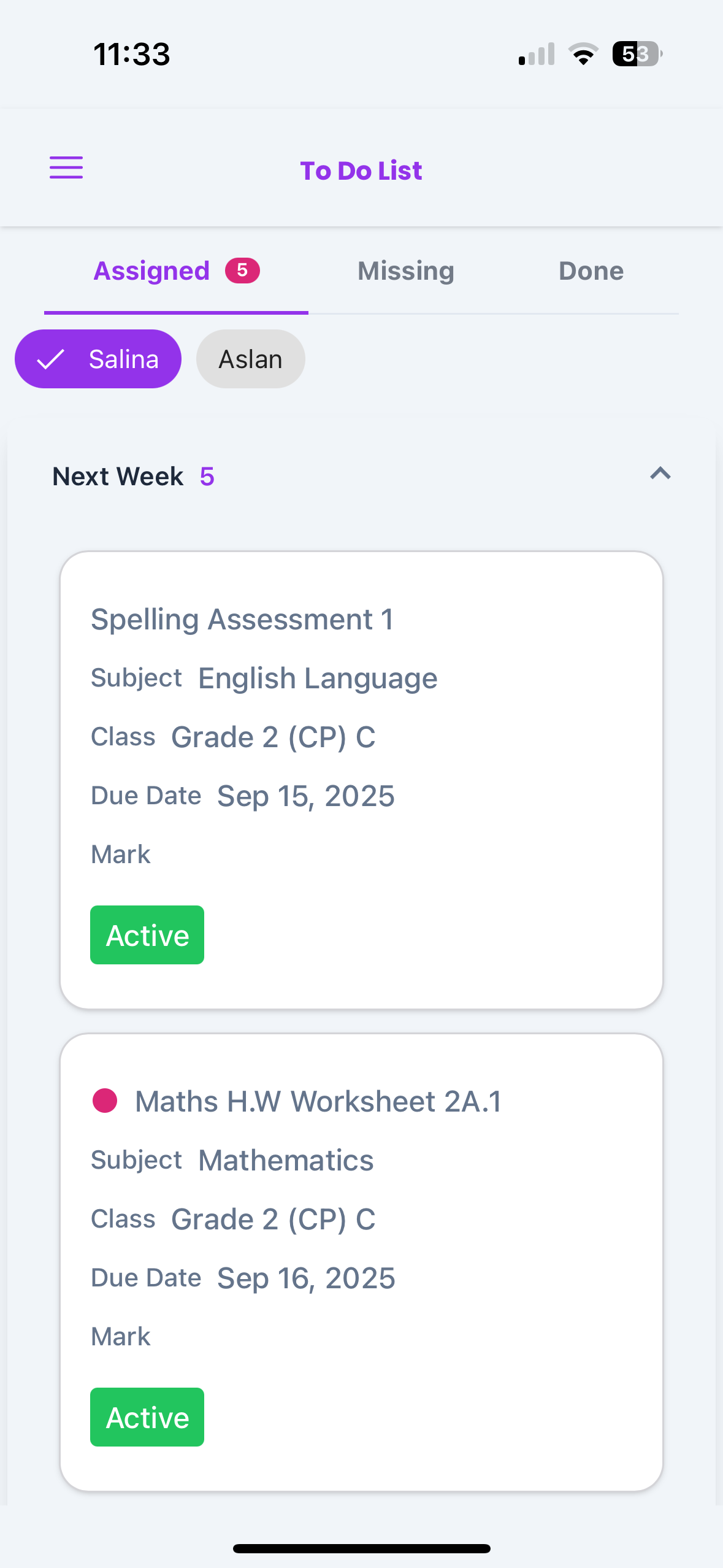723x1568 pixels.
Task: Tap the Next Week section header
Action: point(118,477)
